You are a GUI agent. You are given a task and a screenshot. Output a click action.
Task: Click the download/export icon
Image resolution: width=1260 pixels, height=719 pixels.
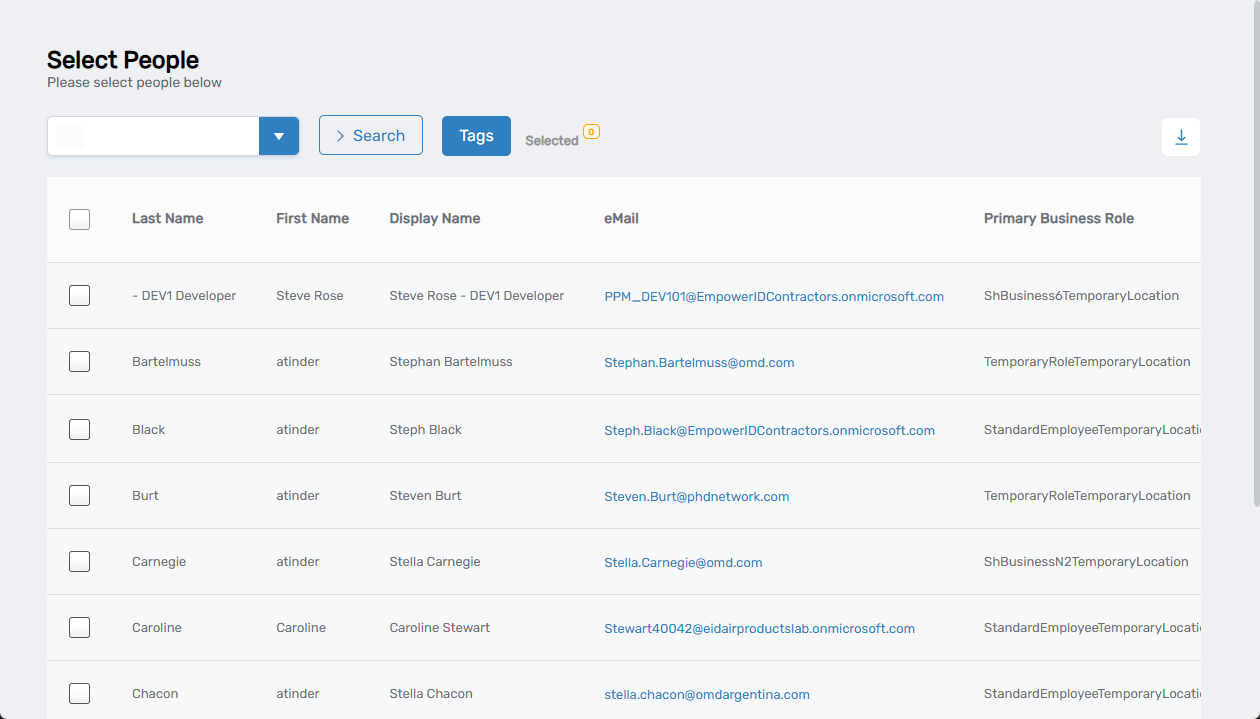[x=1181, y=137]
